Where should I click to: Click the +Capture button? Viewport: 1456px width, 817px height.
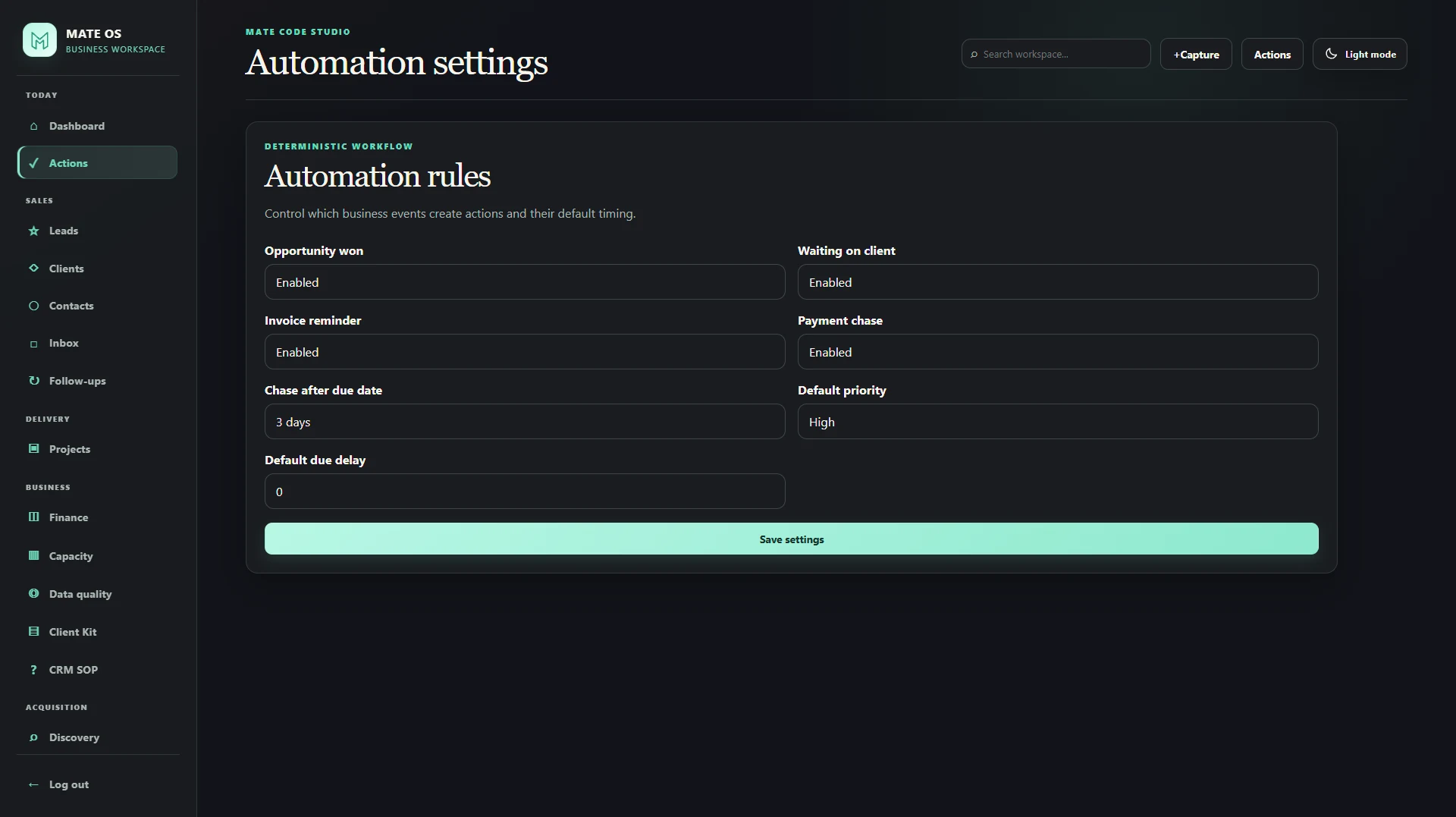coord(1196,54)
